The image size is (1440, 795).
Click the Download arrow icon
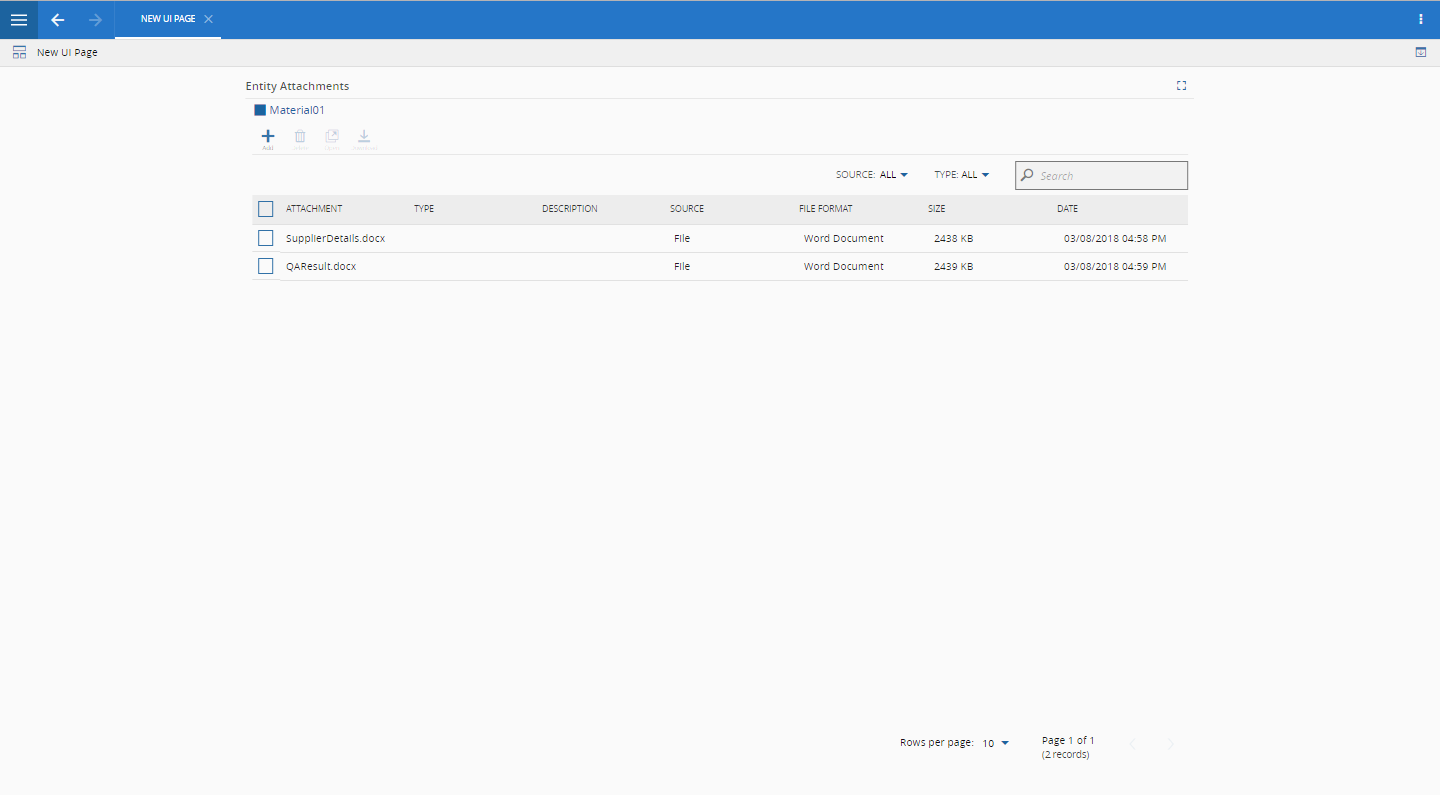pyautogui.click(x=365, y=138)
